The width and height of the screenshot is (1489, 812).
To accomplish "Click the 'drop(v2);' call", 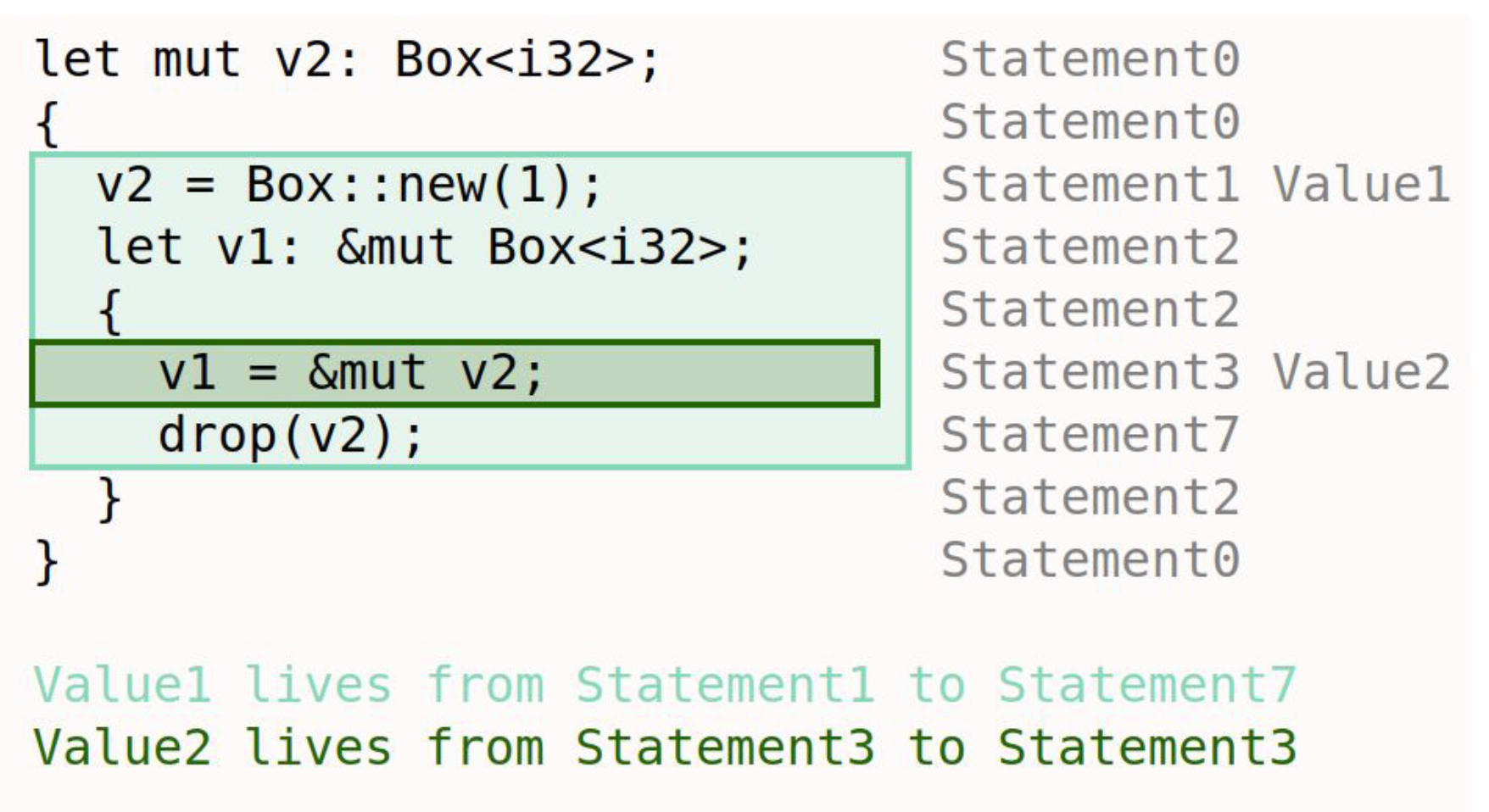I will pos(289,436).
